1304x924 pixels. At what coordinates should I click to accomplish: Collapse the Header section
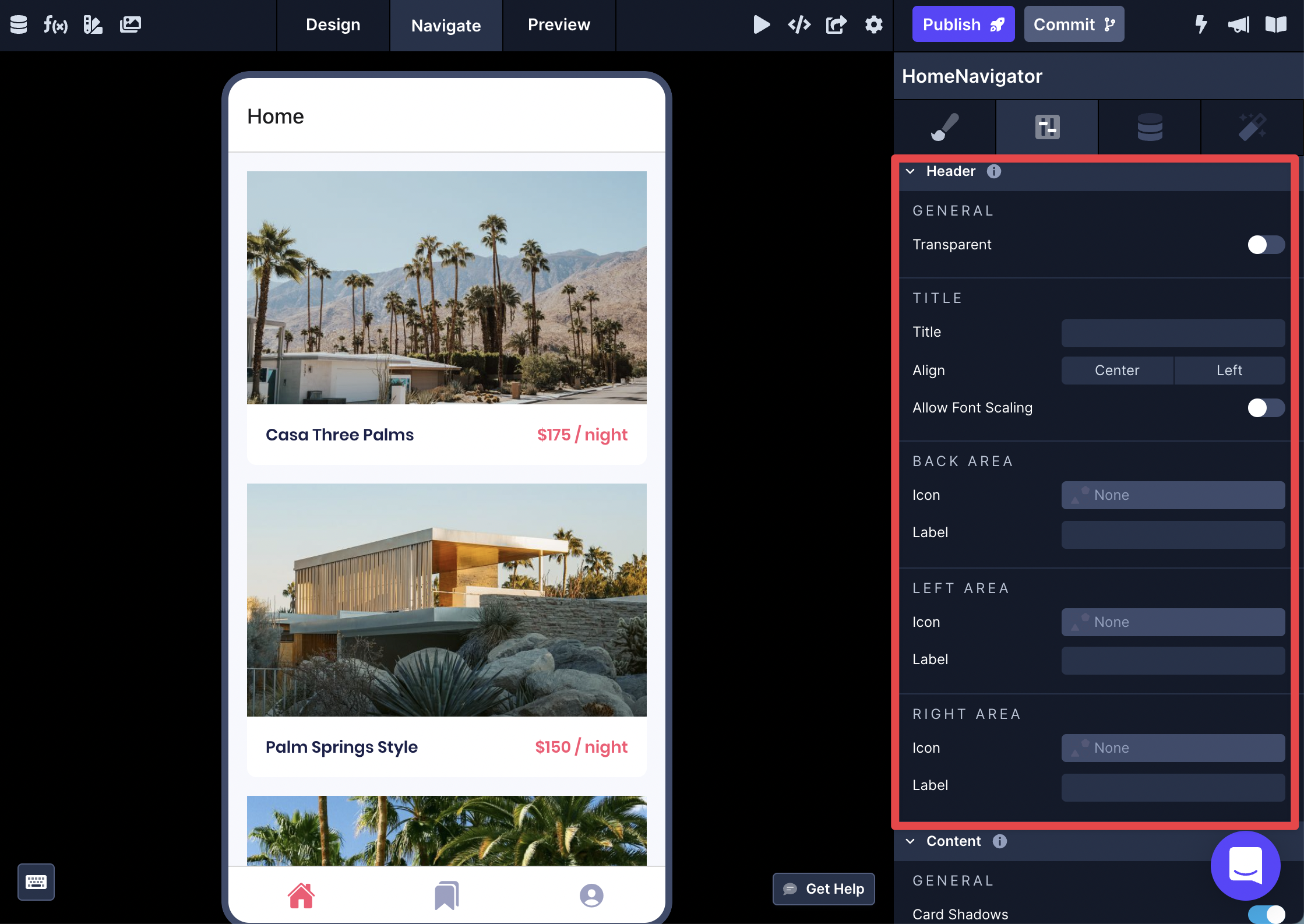click(910, 171)
